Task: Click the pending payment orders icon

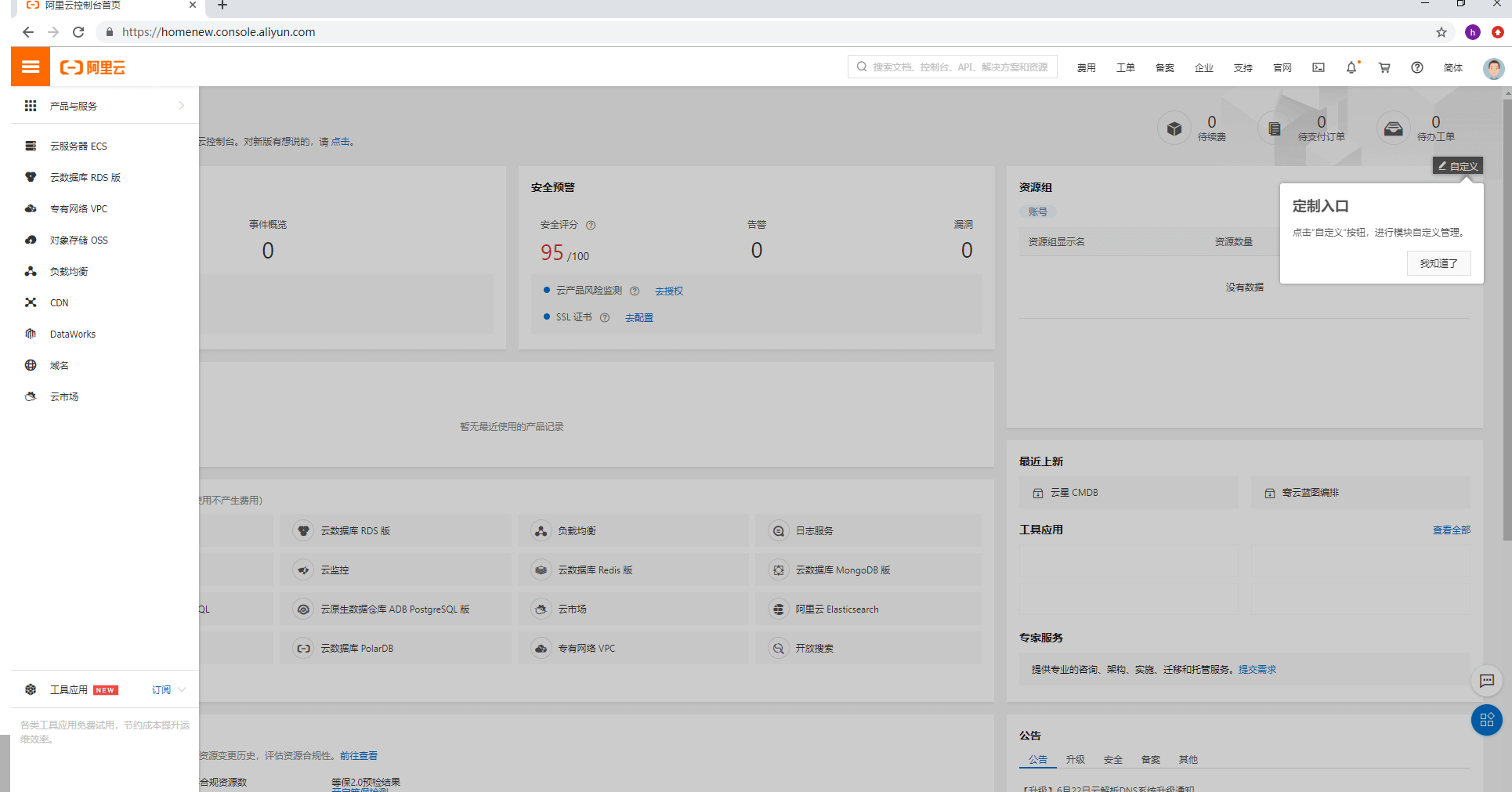Action: (x=1275, y=128)
